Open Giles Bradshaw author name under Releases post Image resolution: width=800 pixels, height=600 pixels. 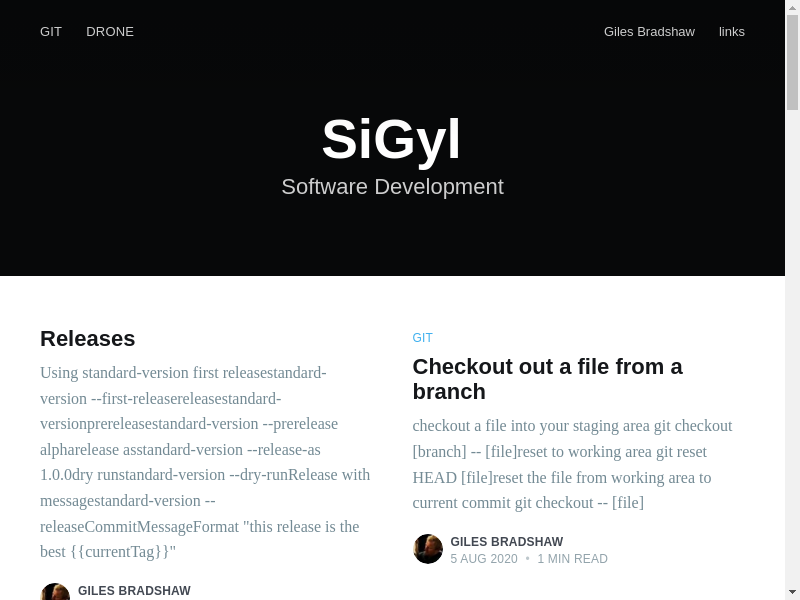coord(134,591)
